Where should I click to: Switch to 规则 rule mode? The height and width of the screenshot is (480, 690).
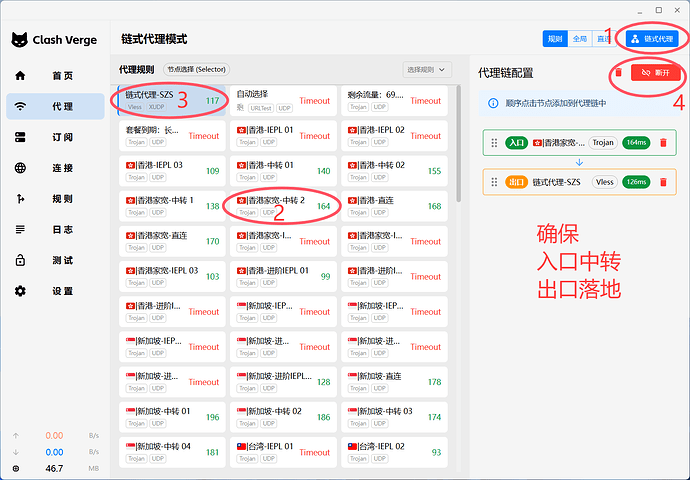555,39
